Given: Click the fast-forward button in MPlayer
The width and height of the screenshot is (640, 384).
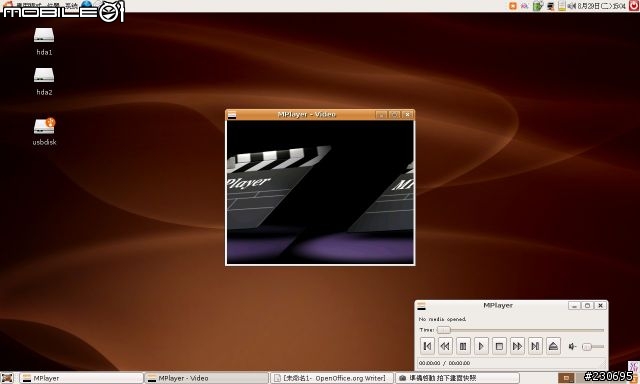Looking at the screenshot, I should coord(517,346).
